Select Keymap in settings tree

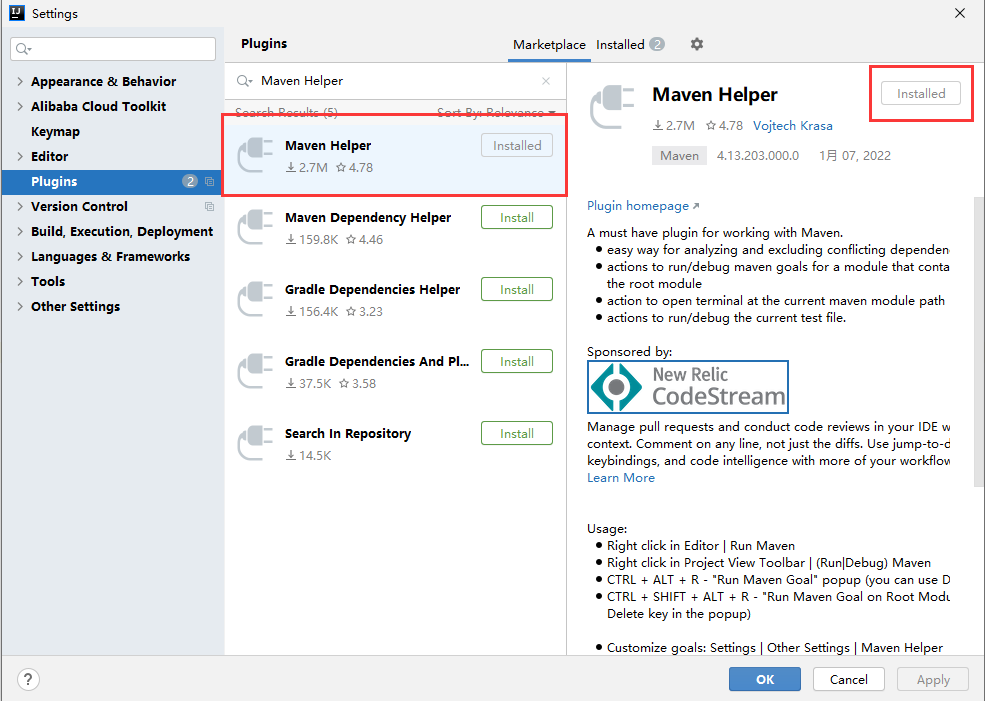[55, 132]
